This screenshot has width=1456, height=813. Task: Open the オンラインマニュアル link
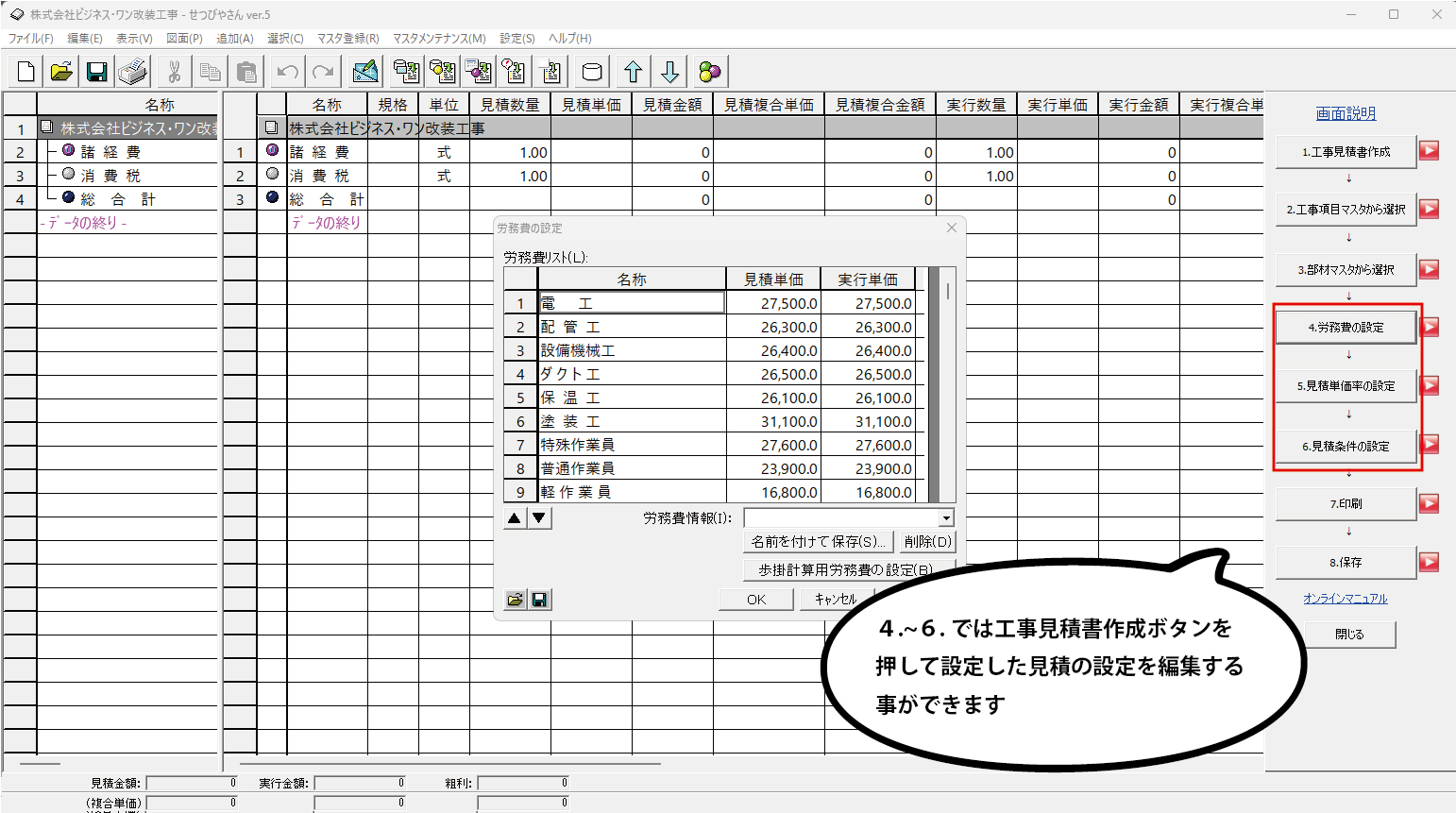pos(1345,599)
